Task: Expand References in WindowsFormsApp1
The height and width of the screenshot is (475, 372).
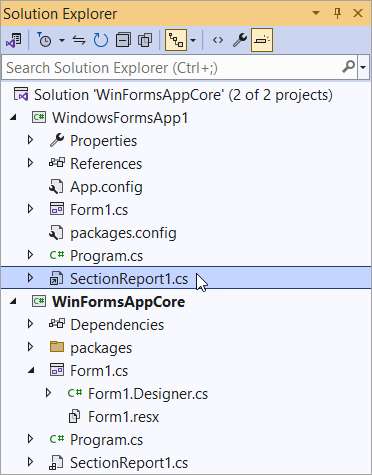Action: pyautogui.click(x=30, y=163)
